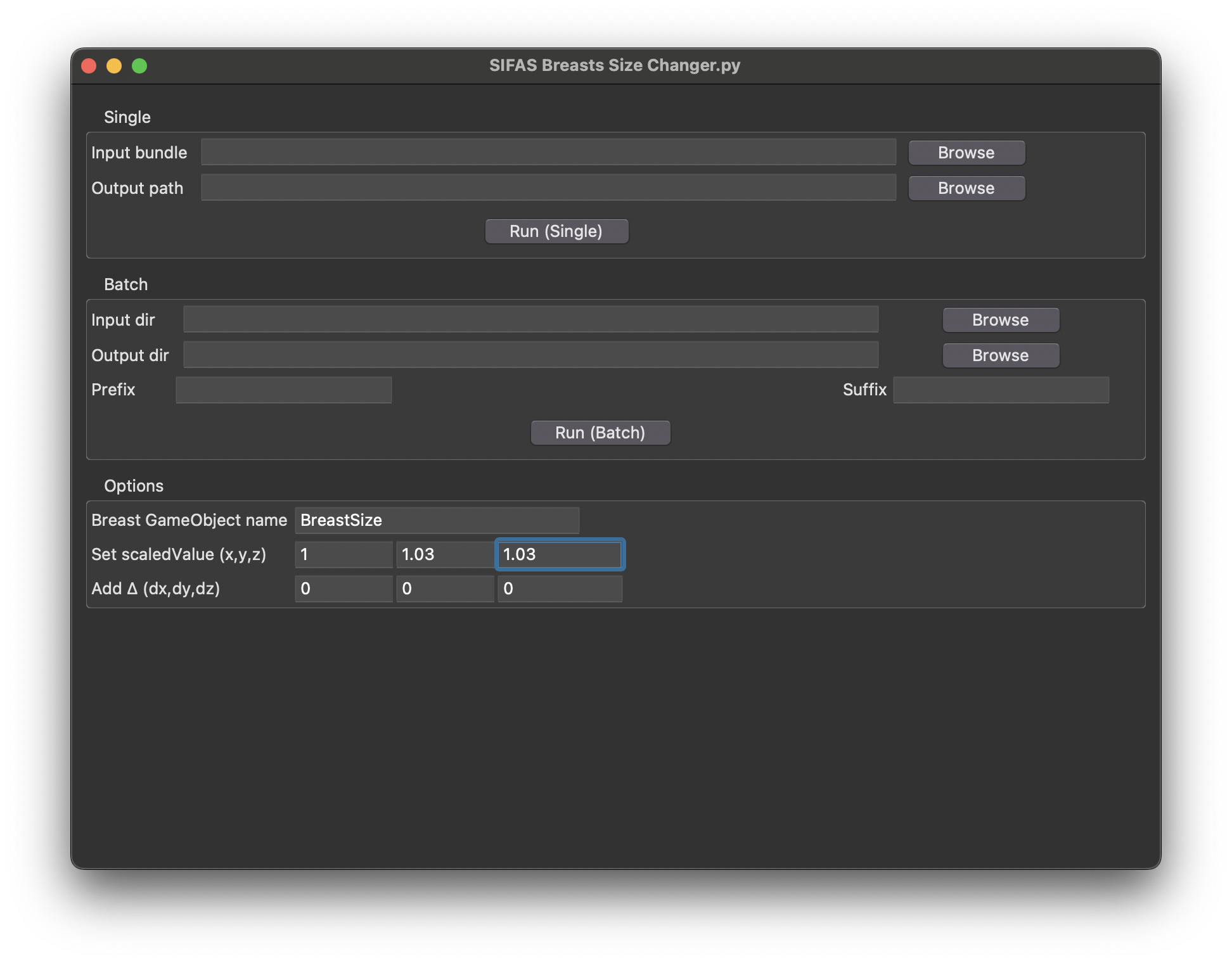Image resolution: width=1232 pixels, height=963 pixels.
Task: Select the Suffix input box
Action: click(1001, 390)
